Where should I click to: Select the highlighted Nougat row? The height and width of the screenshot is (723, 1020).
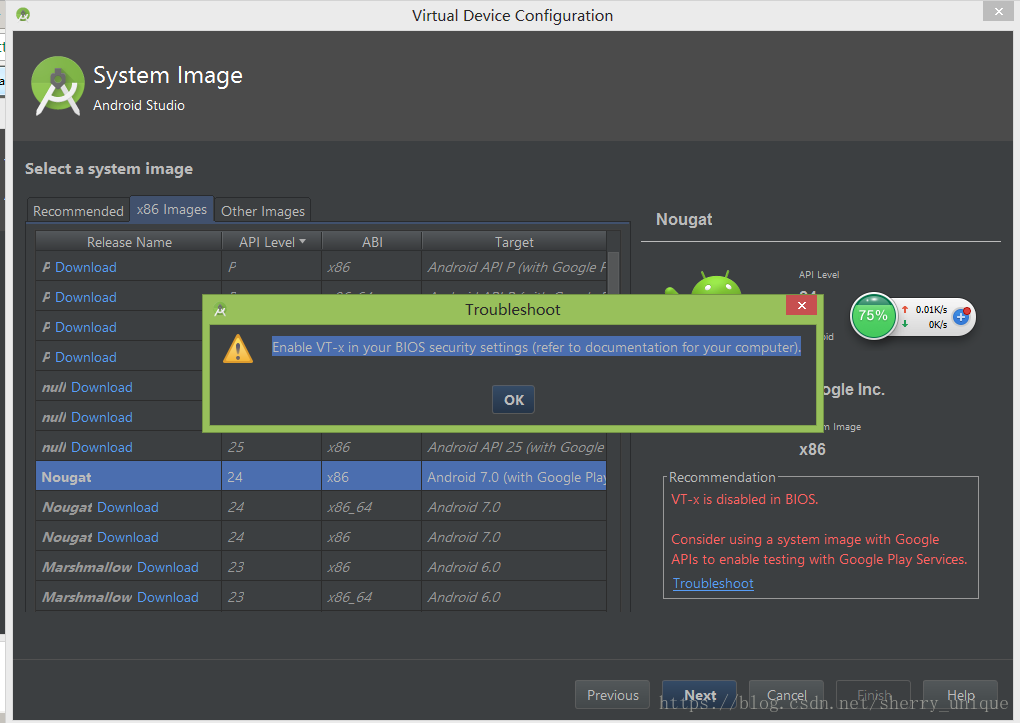point(321,477)
